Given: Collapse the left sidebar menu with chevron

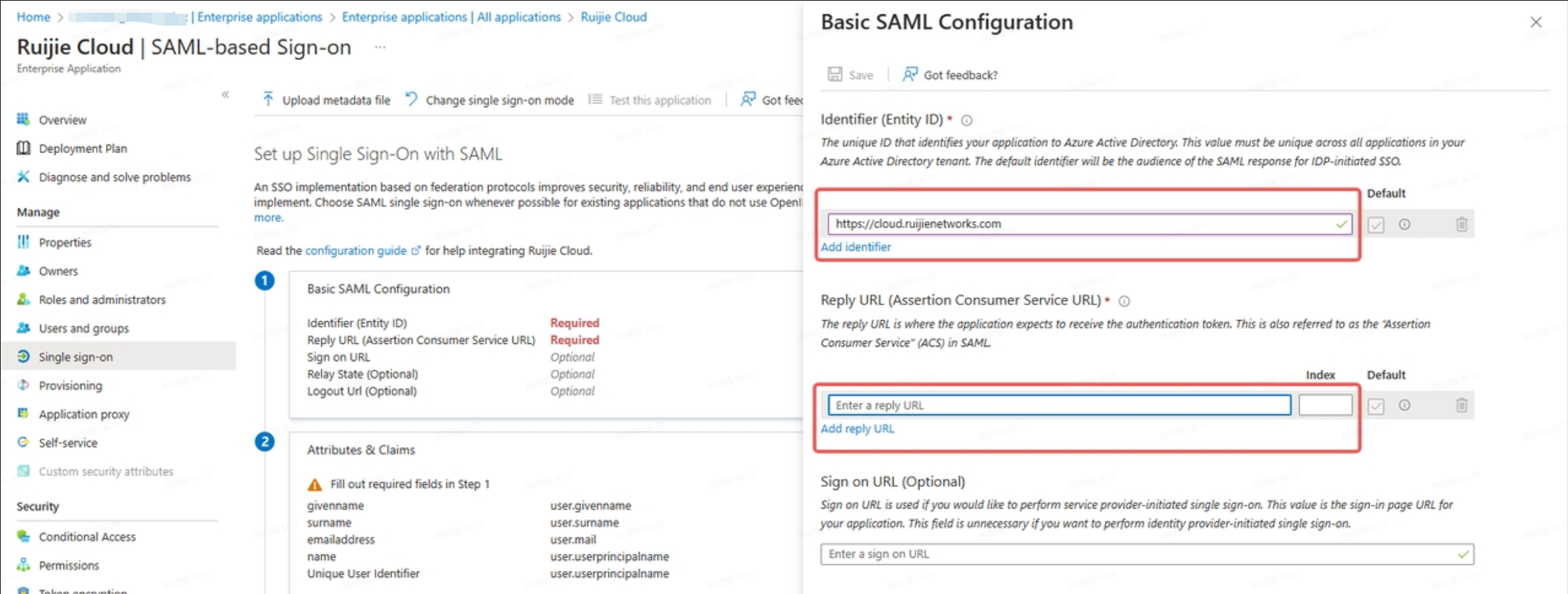Looking at the screenshot, I should click(226, 94).
